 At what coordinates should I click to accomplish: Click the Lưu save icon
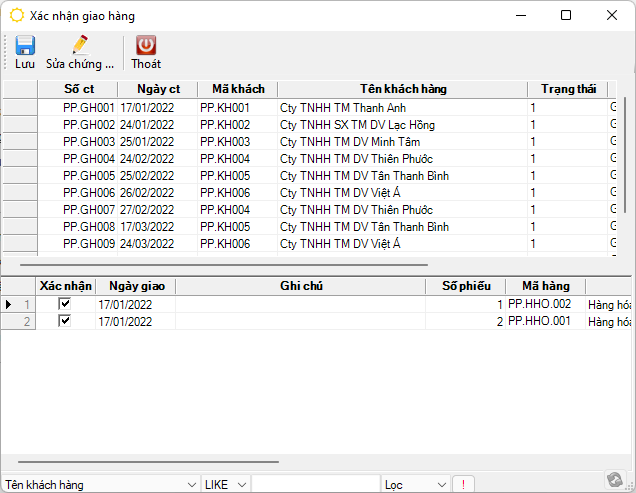(25, 45)
